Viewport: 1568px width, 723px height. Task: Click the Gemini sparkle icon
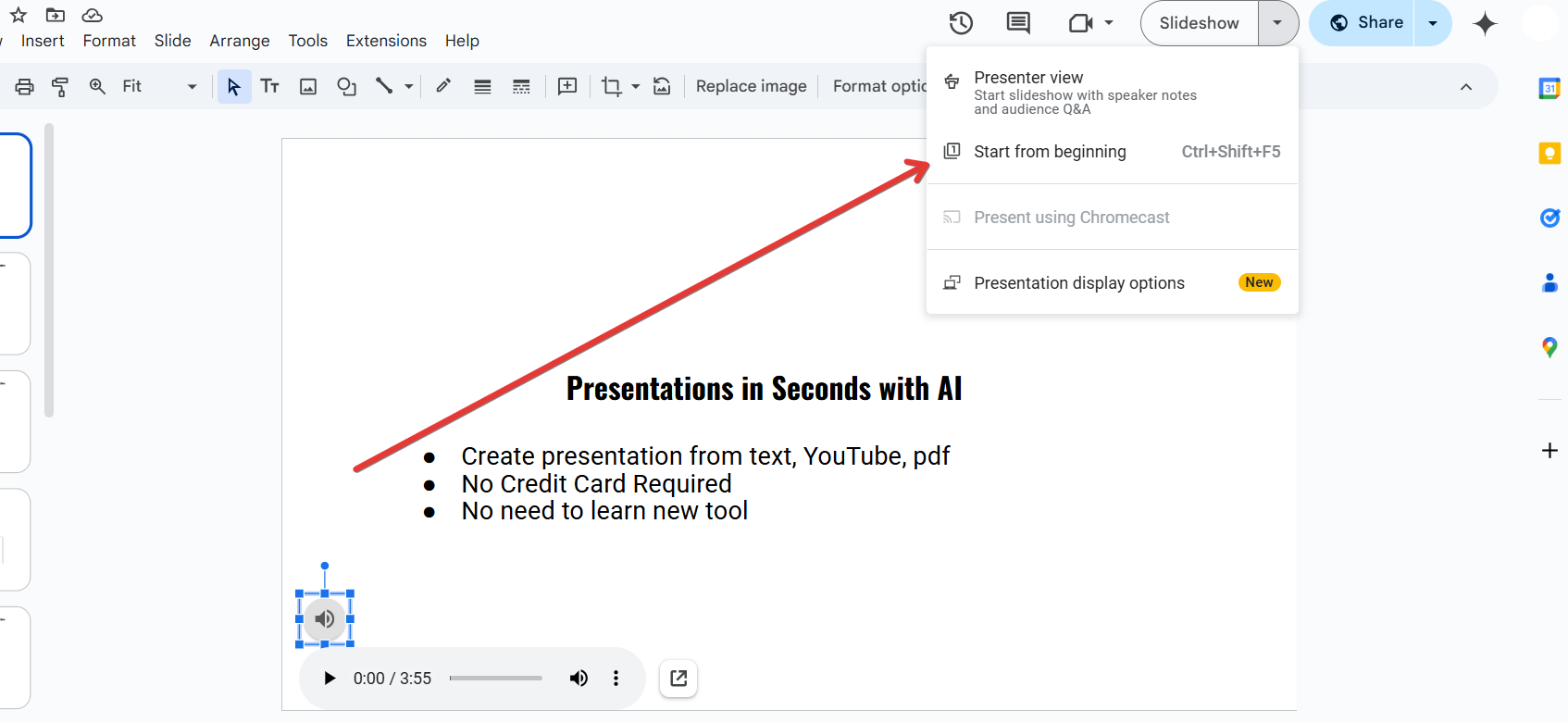1485,23
